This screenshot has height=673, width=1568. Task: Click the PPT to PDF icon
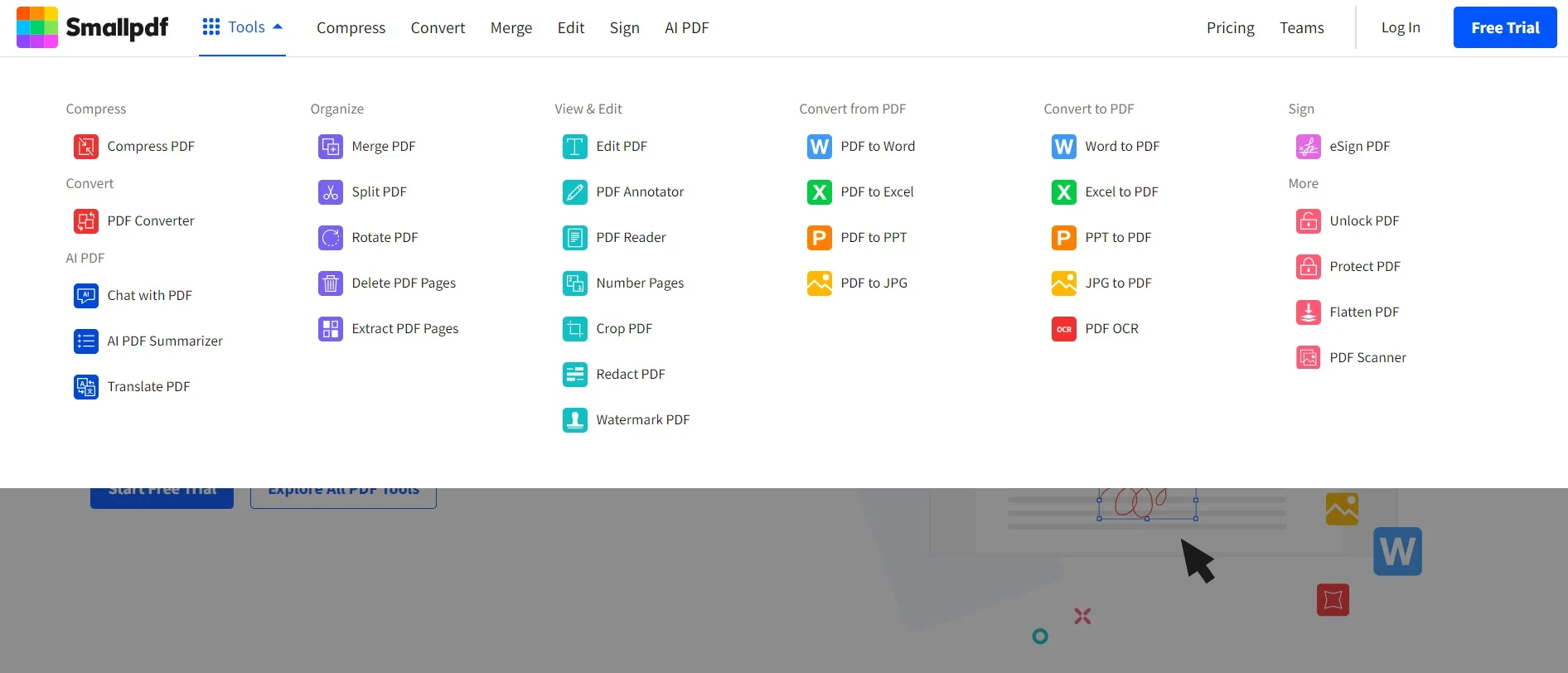pyautogui.click(x=1064, y=238)
